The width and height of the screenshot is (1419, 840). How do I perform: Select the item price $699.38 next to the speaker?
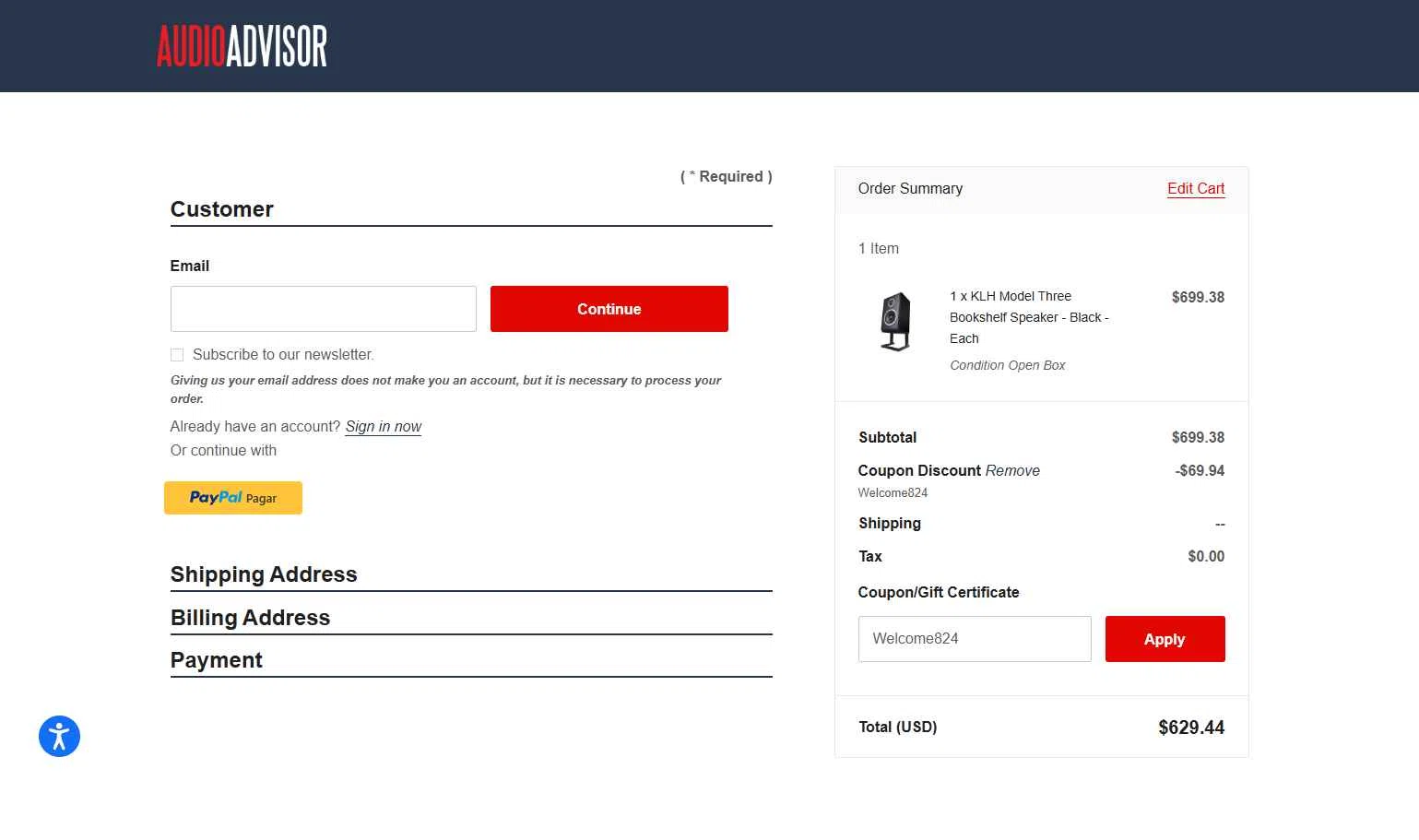(x=1198, y=297)
